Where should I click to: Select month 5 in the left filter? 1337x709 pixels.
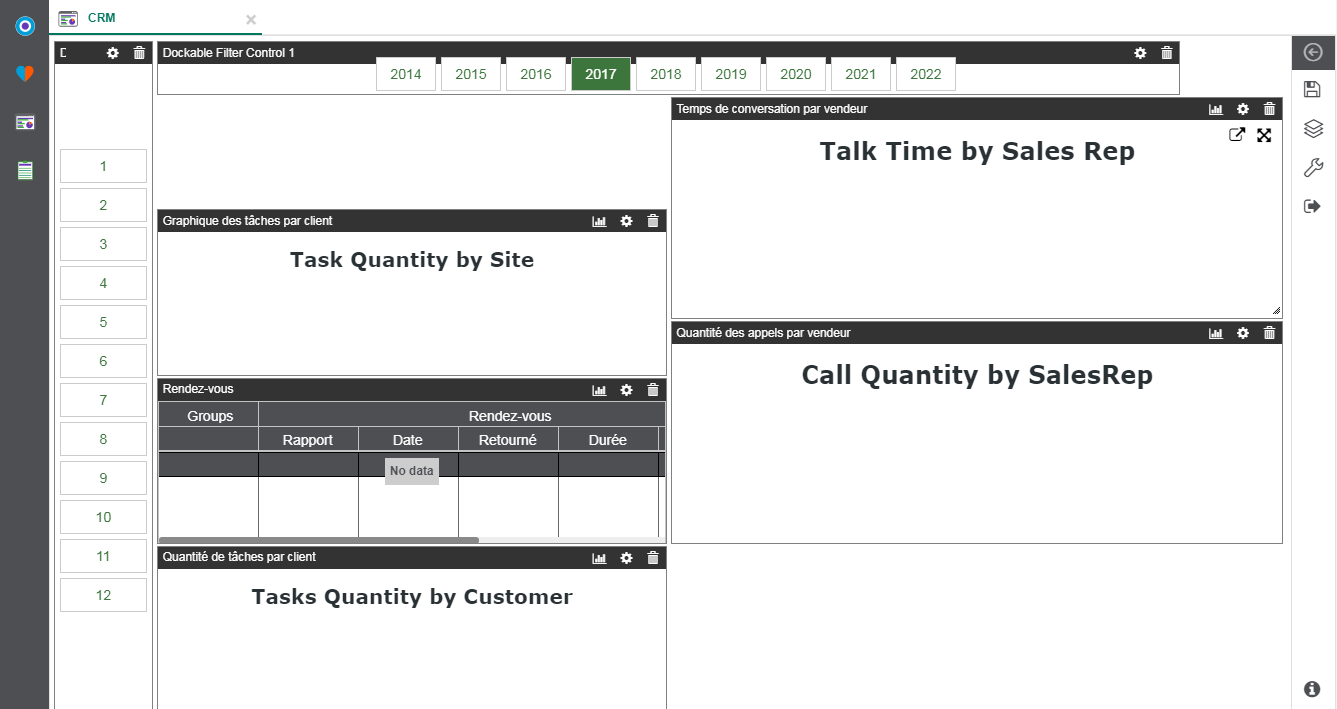[x=103, y=322]
